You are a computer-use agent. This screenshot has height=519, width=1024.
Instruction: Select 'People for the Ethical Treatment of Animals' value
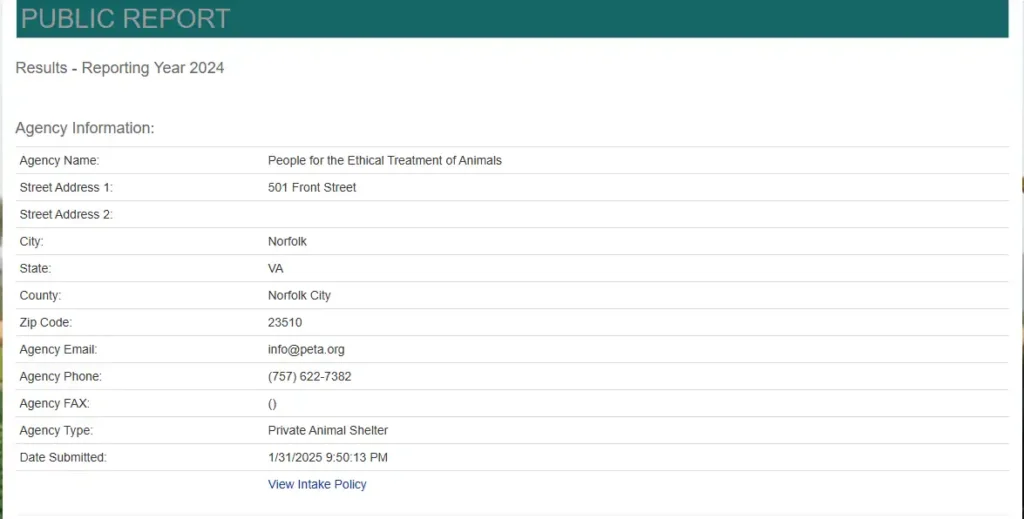click(385, 161)
